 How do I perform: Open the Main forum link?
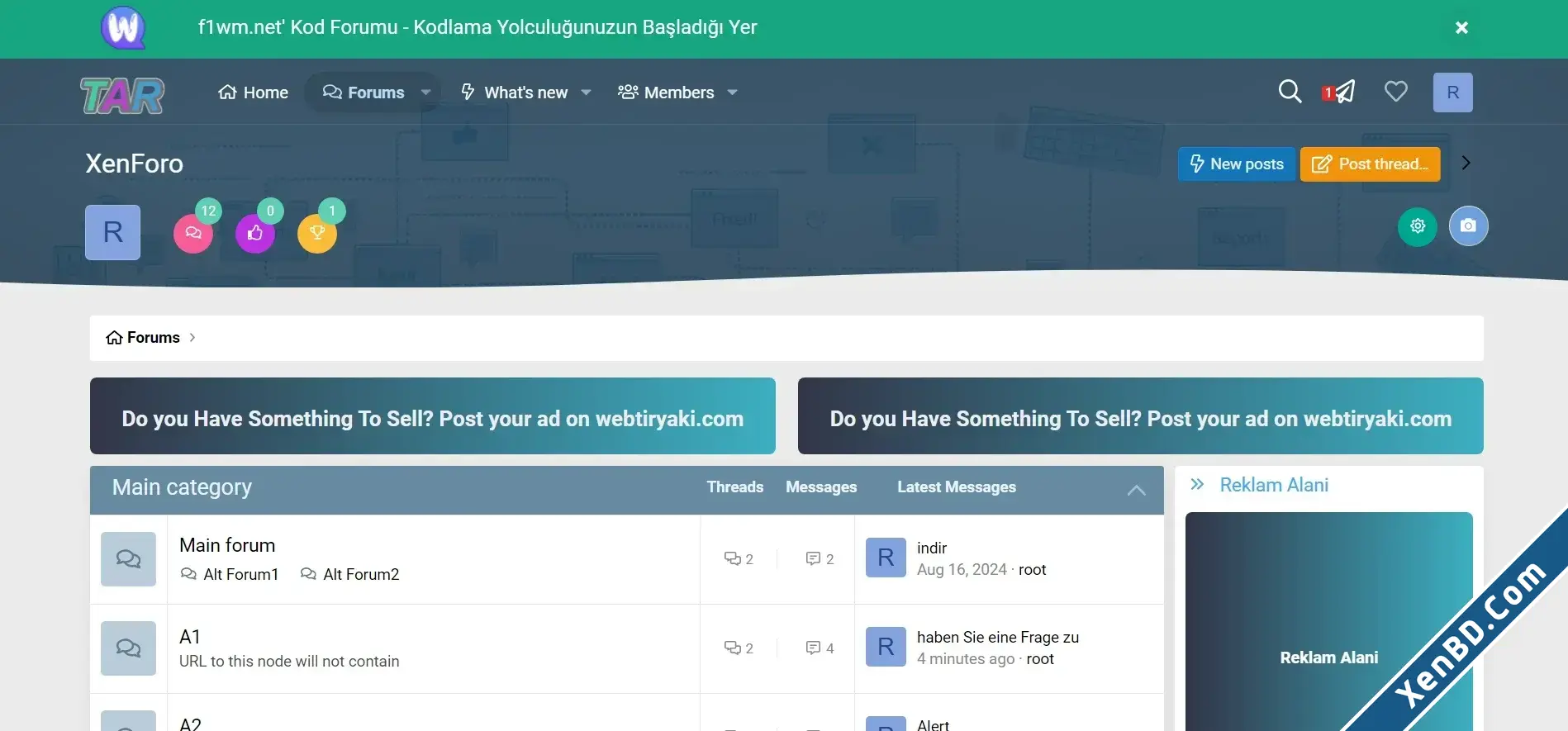[227, 545]
